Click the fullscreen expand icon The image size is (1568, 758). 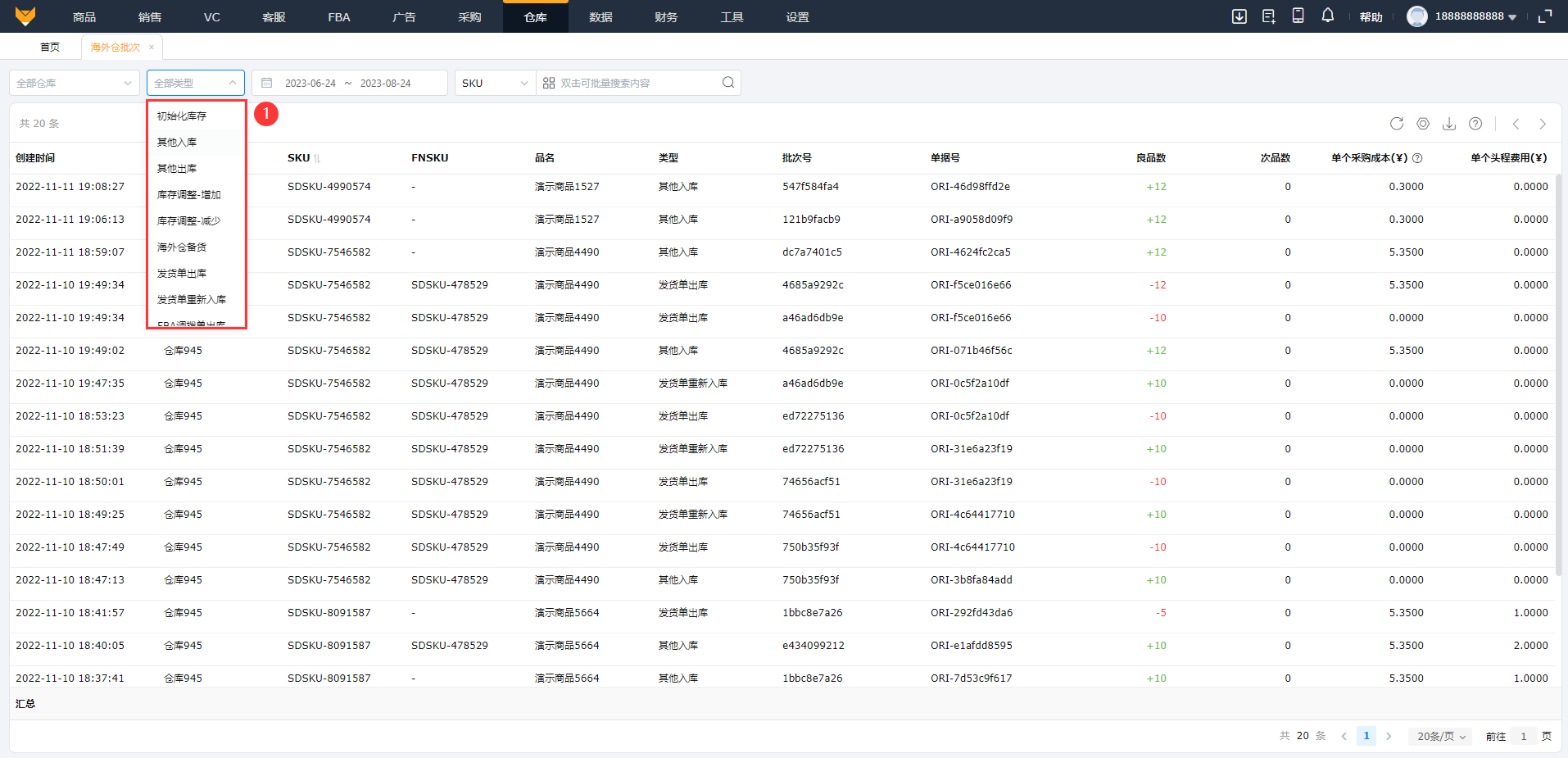pyautogui.click(x=1545, y=16)
